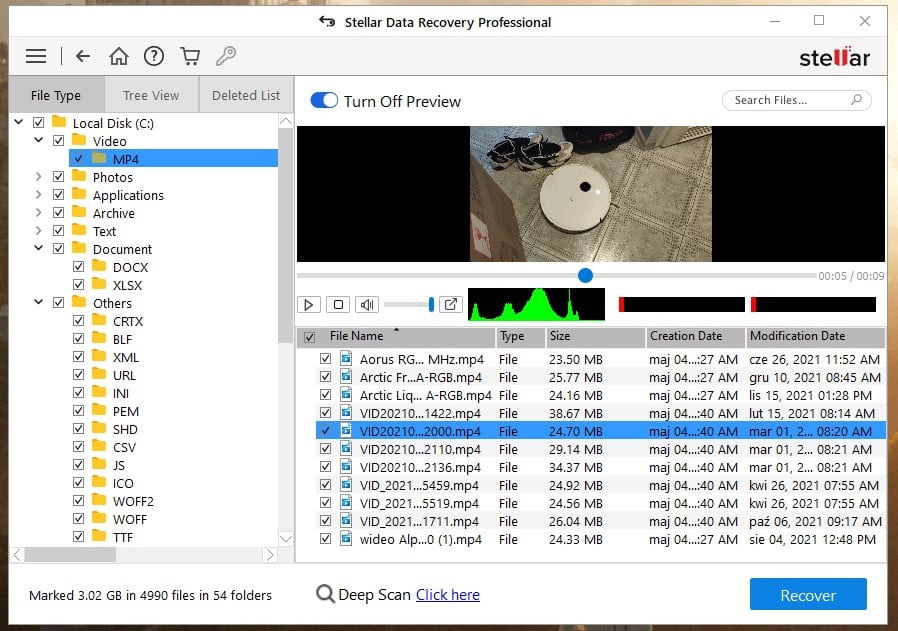The height and width of the screenshot is (631, 898).
Task: Collapse the Video tree node
Action: 38,140
